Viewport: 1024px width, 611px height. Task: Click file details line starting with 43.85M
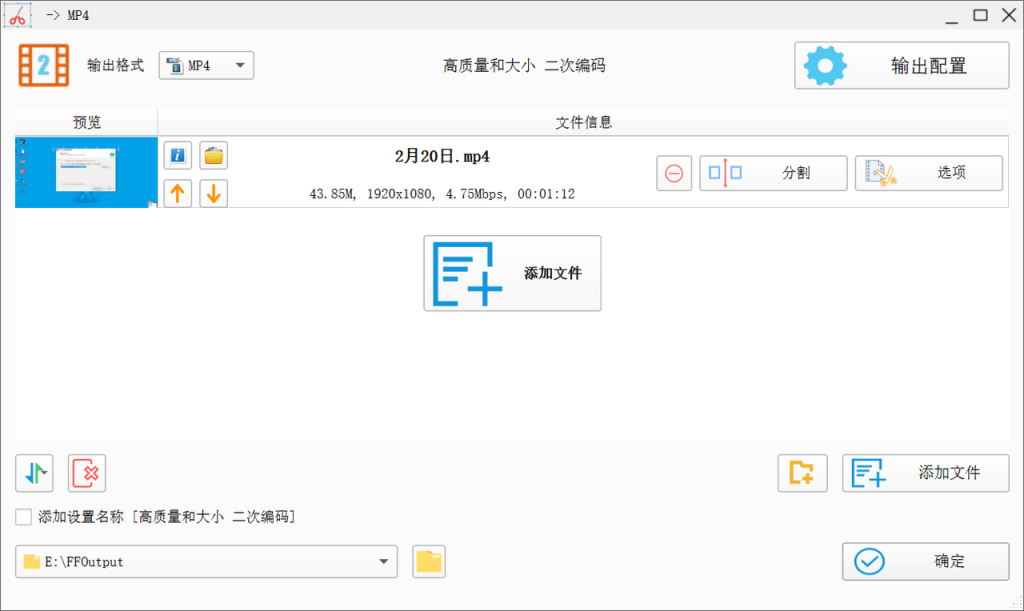click(442, 194)
